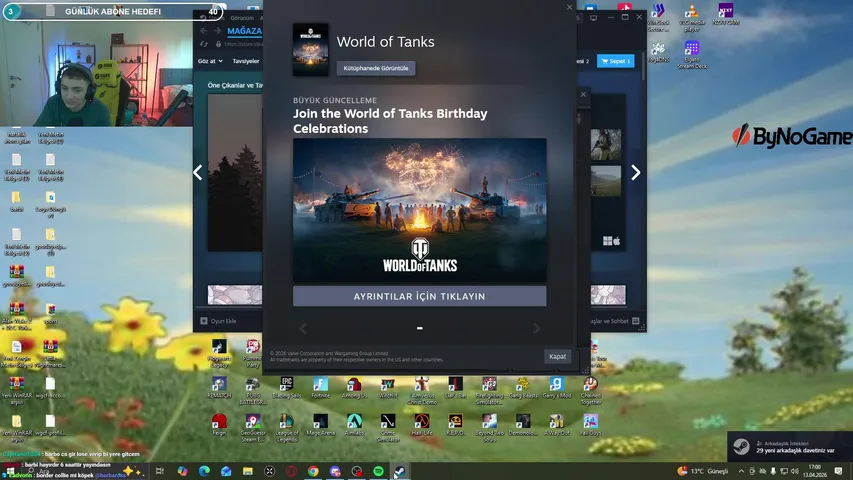Click Steam forward navigation arrow
The width and height of the screenshot is (853, 480).
coord(217,31)
